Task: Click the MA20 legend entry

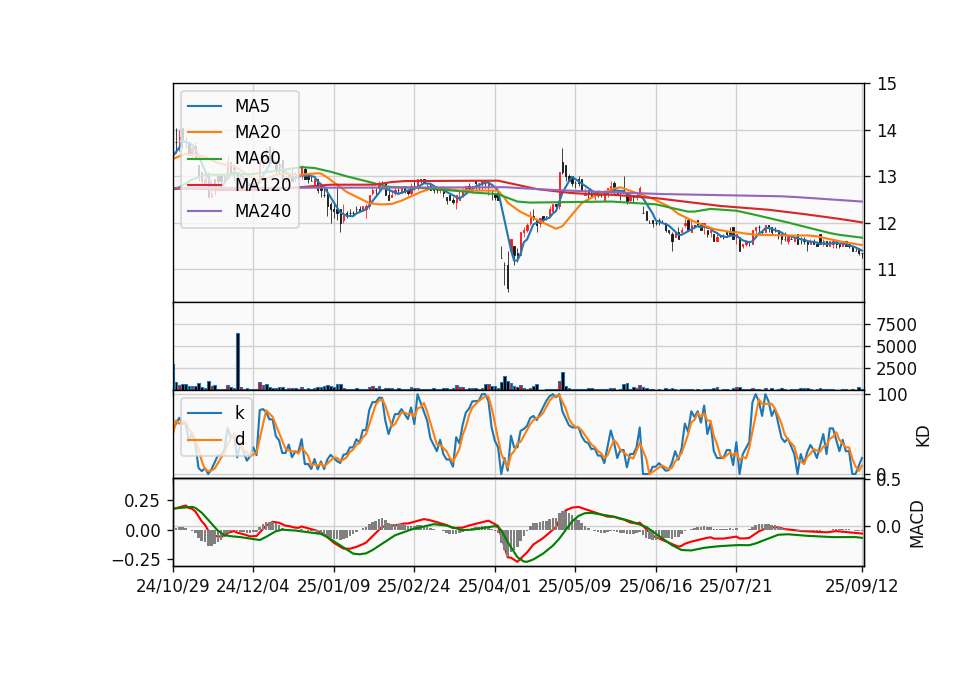Action: point(234,132)
